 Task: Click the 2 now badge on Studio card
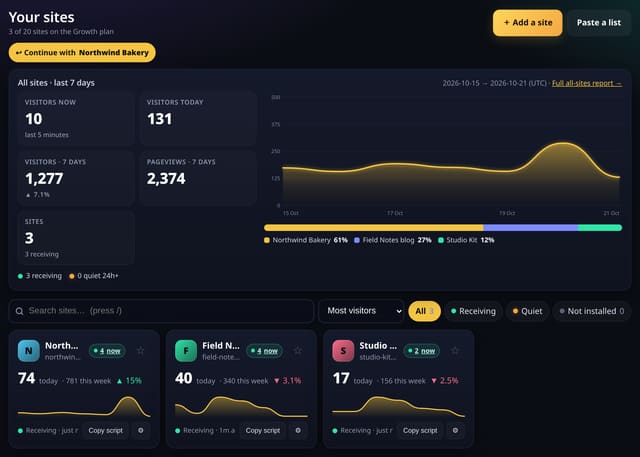(421, 351)
